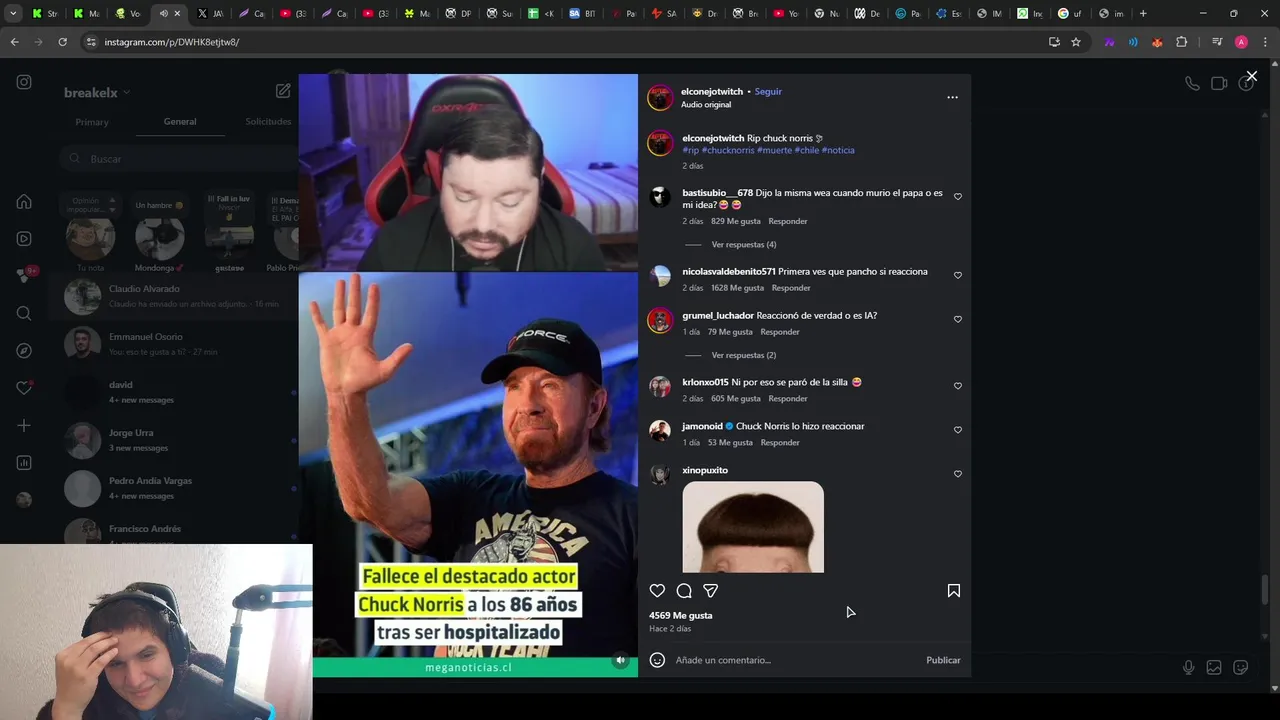
Task: Open the browser Extensions puzzle icon
Action: click(1182, 42)
